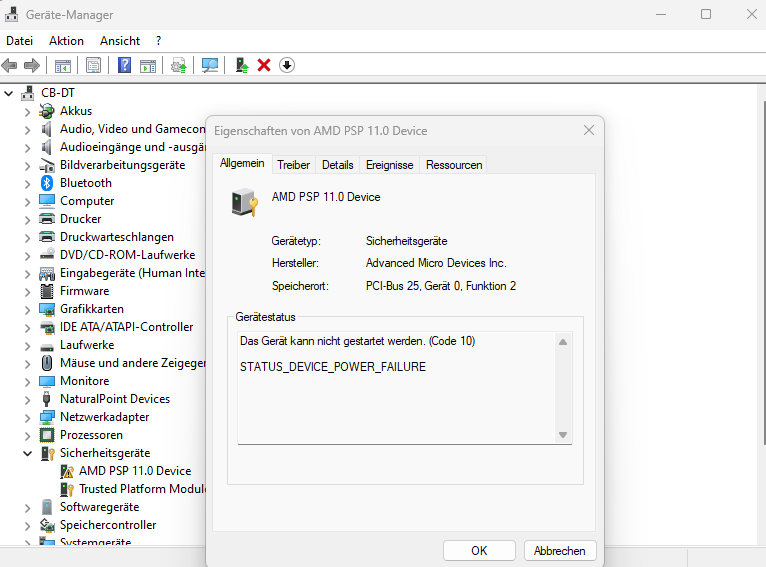Viewport: 766px width, 567px height.
Task: Expand the Softwaregeräte category
Action: click(27, 508)
